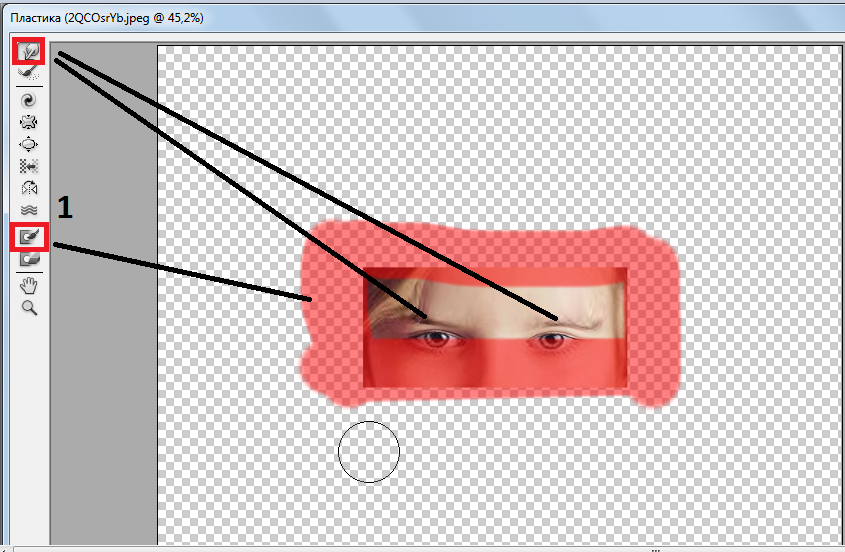Select the Reconstruct tool
Screen dimensions: 845x552
(x=29, y=72)
